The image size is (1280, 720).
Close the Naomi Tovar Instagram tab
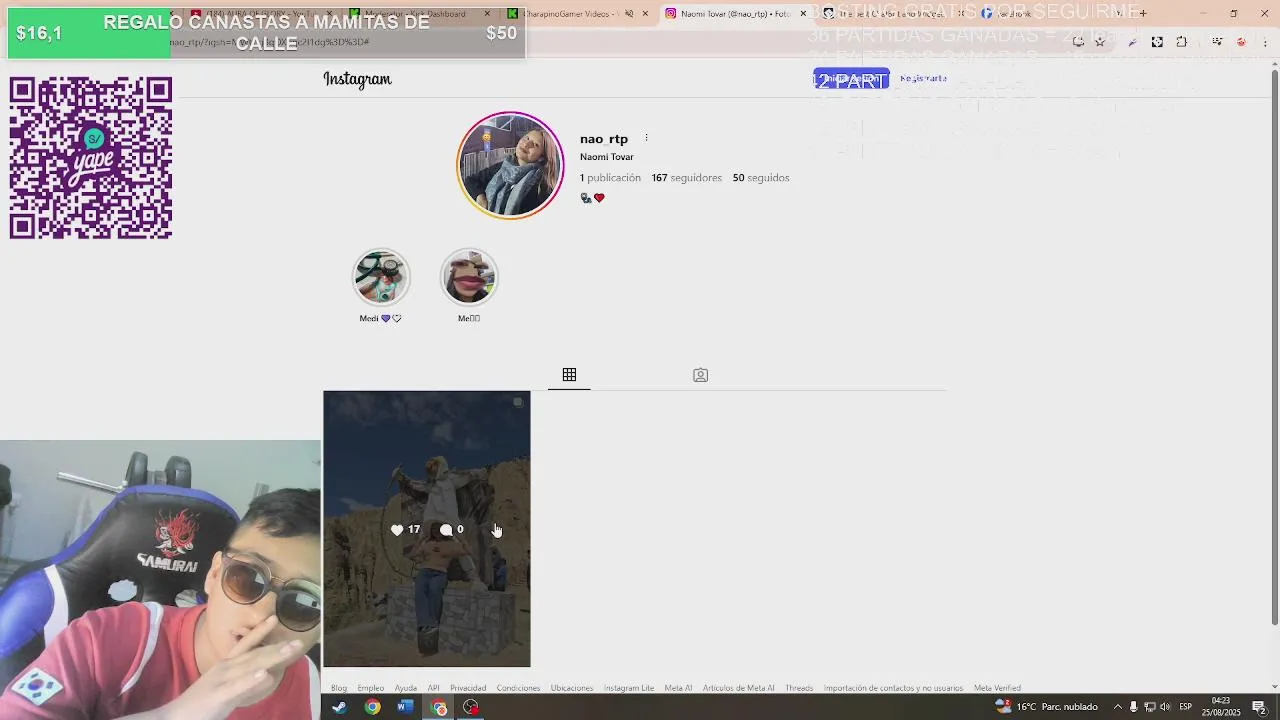803,14
